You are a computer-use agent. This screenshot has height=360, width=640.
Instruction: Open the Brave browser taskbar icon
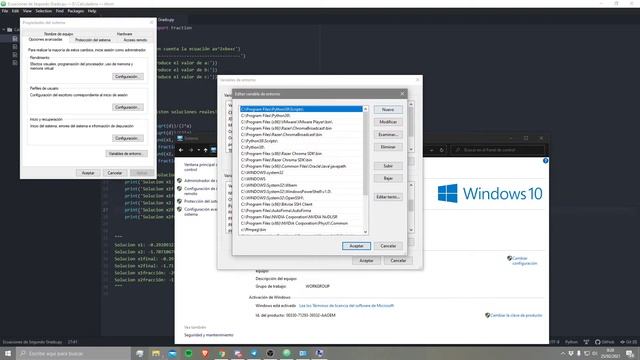(x=205, y=353)
